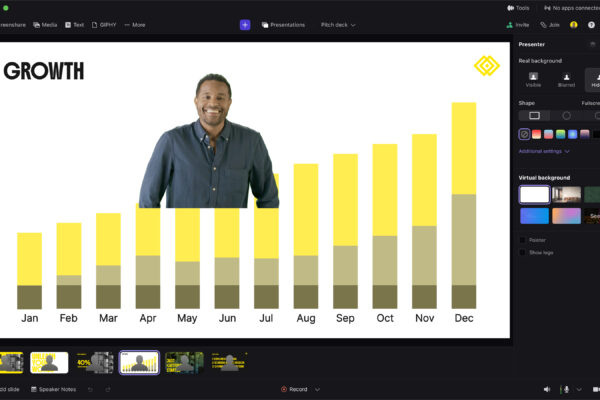Image resolution: width=600 pixels, height=400 pixels.
Task: Expand Additional settings
Action: point(544,151)
